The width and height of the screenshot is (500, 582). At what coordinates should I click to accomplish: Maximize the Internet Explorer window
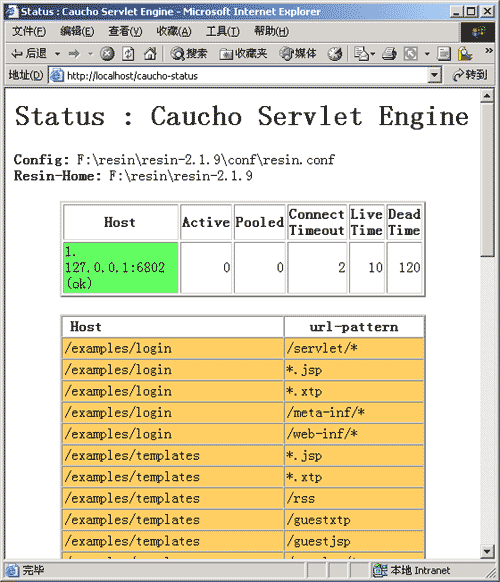(471, 12)
